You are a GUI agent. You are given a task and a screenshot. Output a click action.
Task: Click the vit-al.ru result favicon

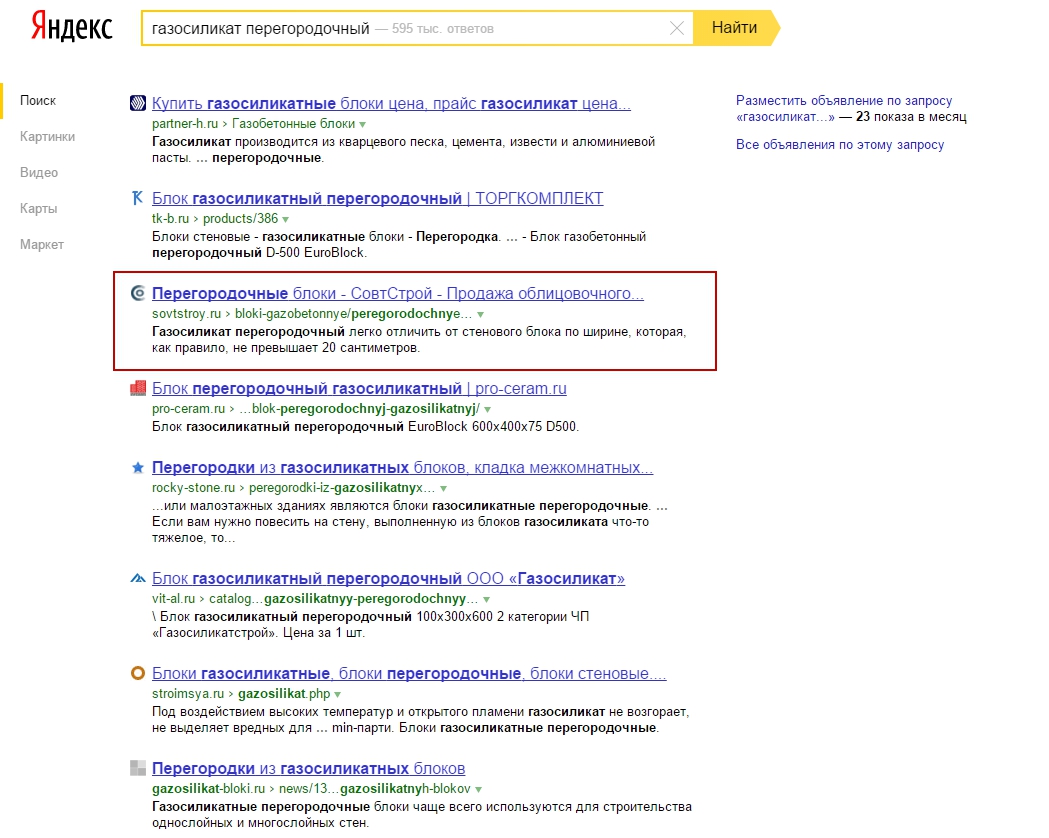point(138,578)
